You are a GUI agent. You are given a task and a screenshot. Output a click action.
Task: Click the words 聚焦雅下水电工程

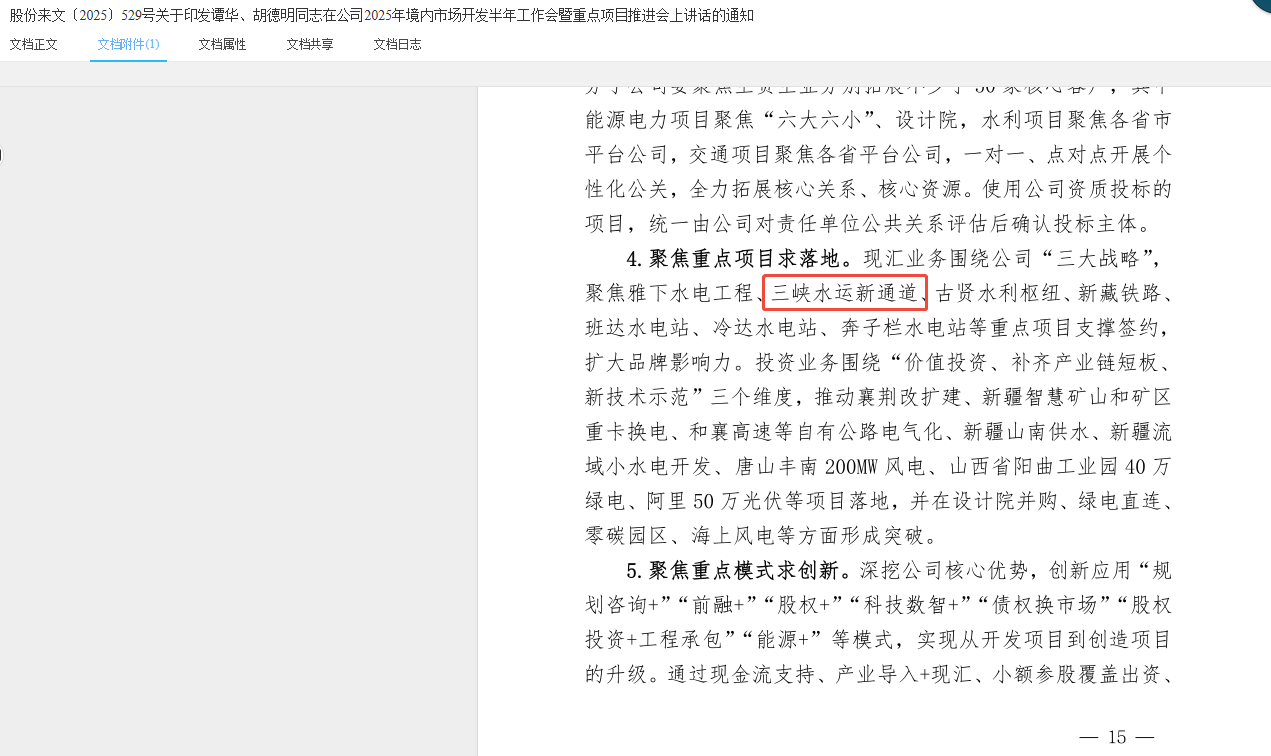pyautogui.click(x=668, y=293)
